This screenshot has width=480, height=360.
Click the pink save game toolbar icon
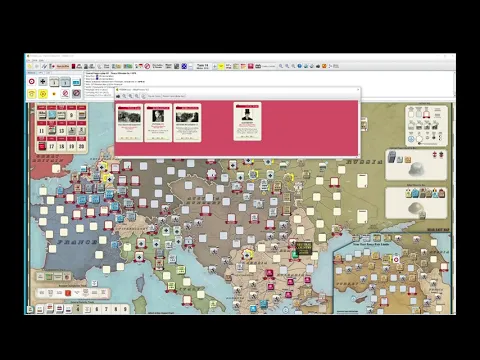[x=251, y=66]
